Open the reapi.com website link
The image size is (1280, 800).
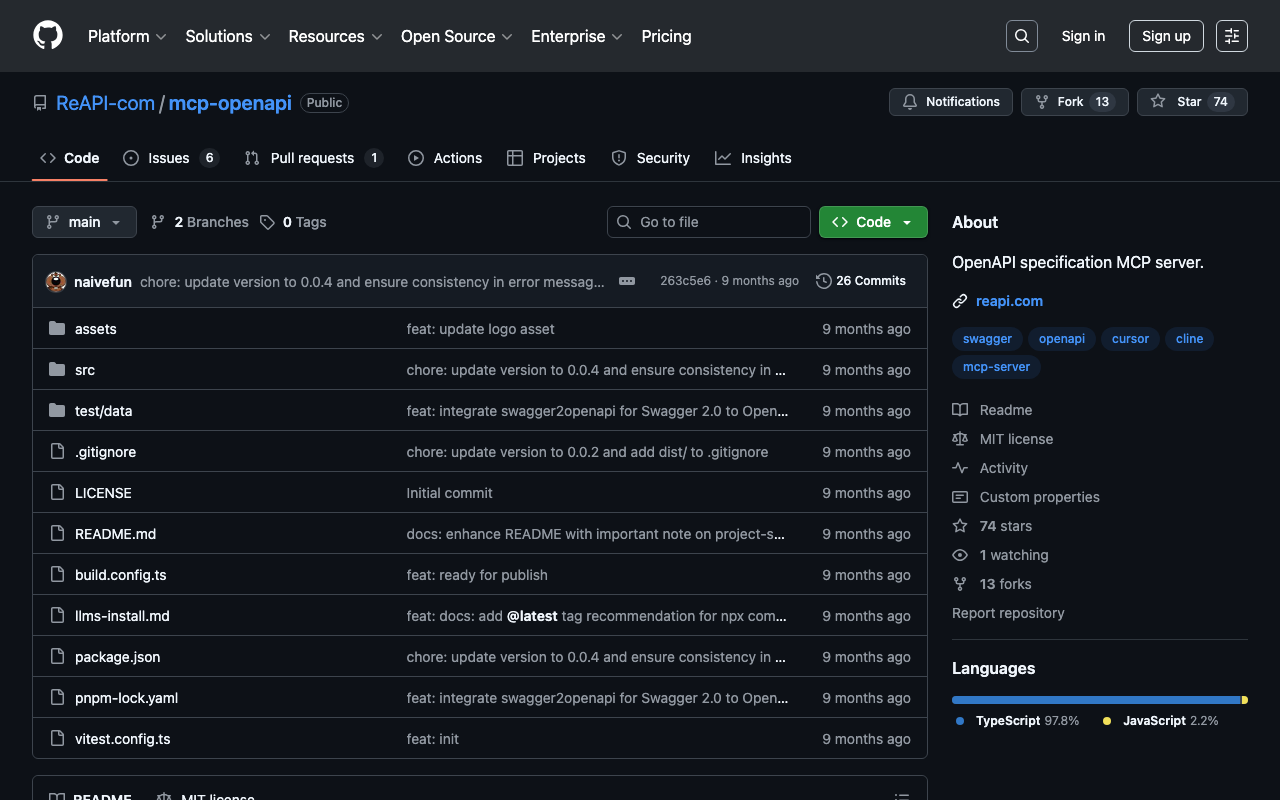point(1009,301)
